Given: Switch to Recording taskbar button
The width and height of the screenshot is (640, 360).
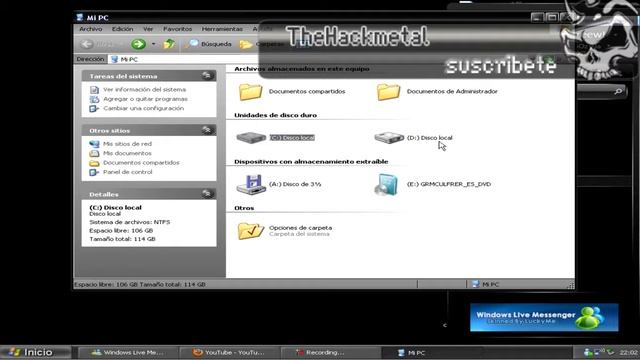Looking at the screenshot, I should coord(331,353).
